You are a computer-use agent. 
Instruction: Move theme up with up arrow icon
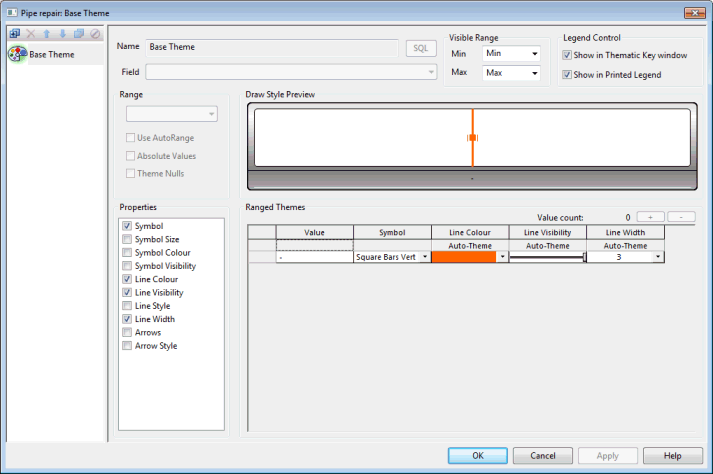coord(46,33)
